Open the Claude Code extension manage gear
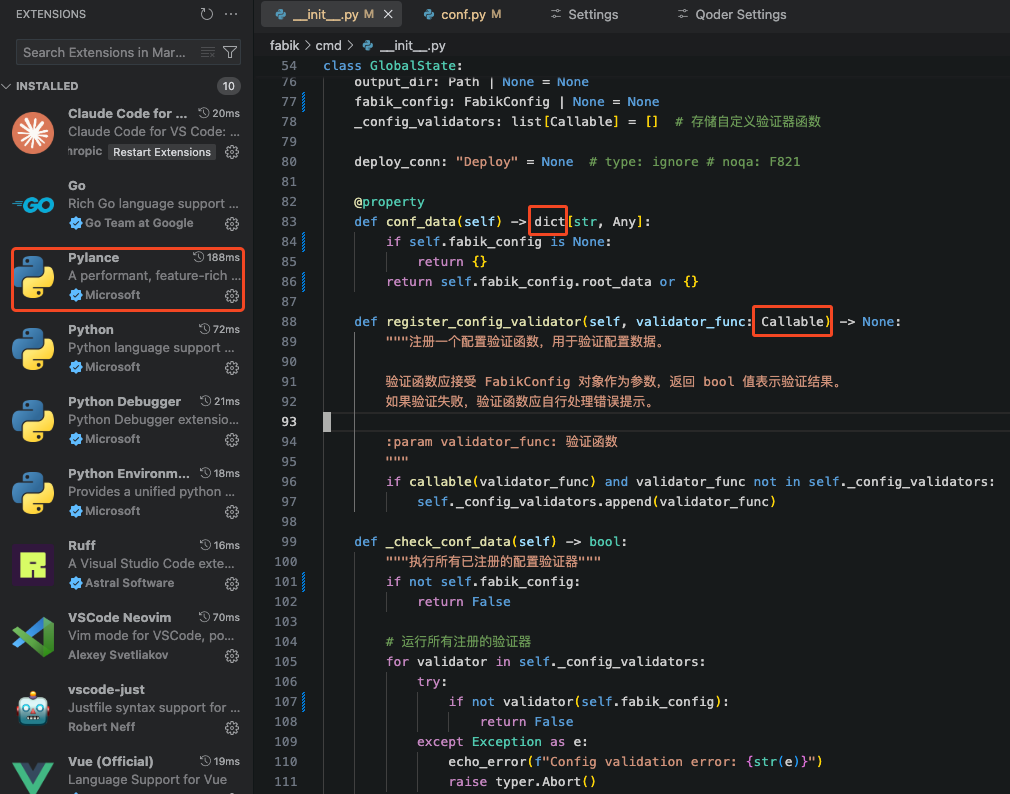1010x794 pixels. [x=232, y=152]
